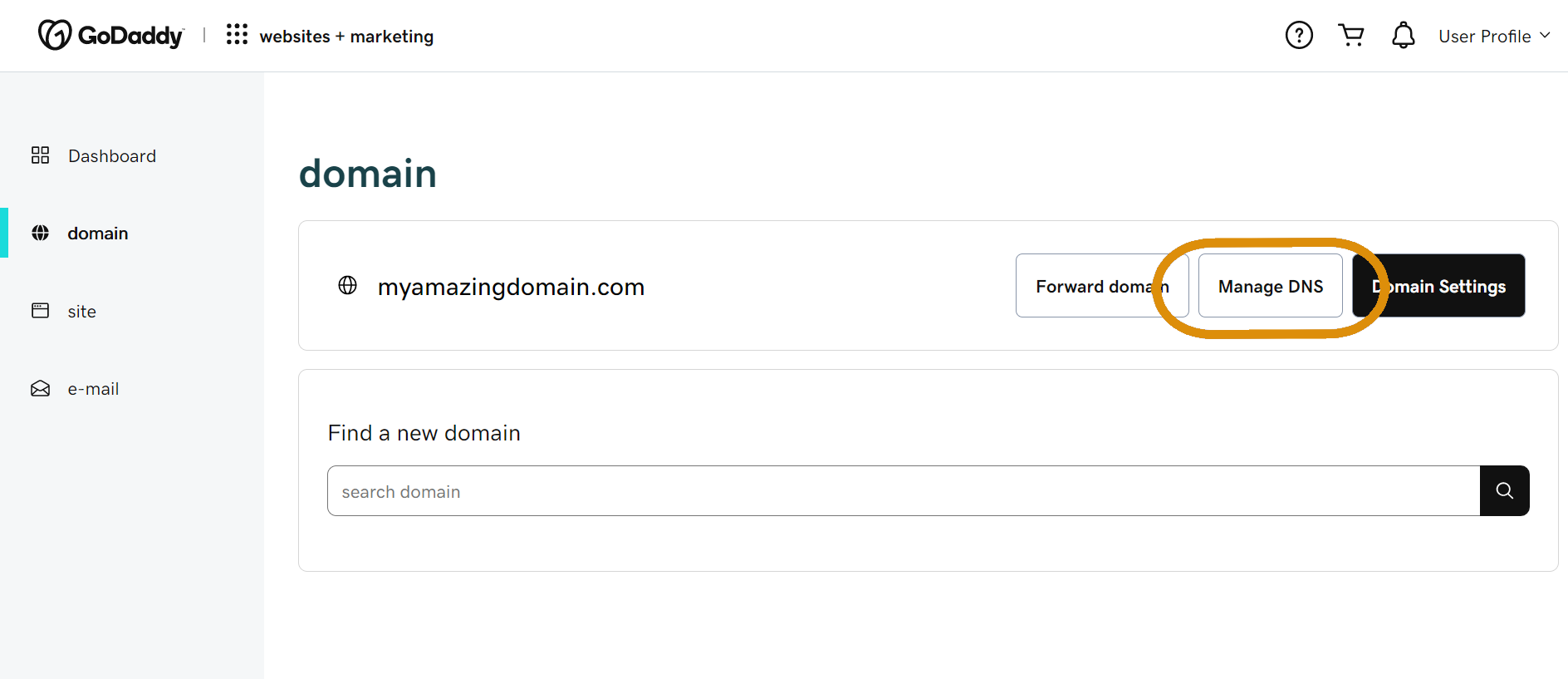Open the shopping cart icon

coord(1351,35)
